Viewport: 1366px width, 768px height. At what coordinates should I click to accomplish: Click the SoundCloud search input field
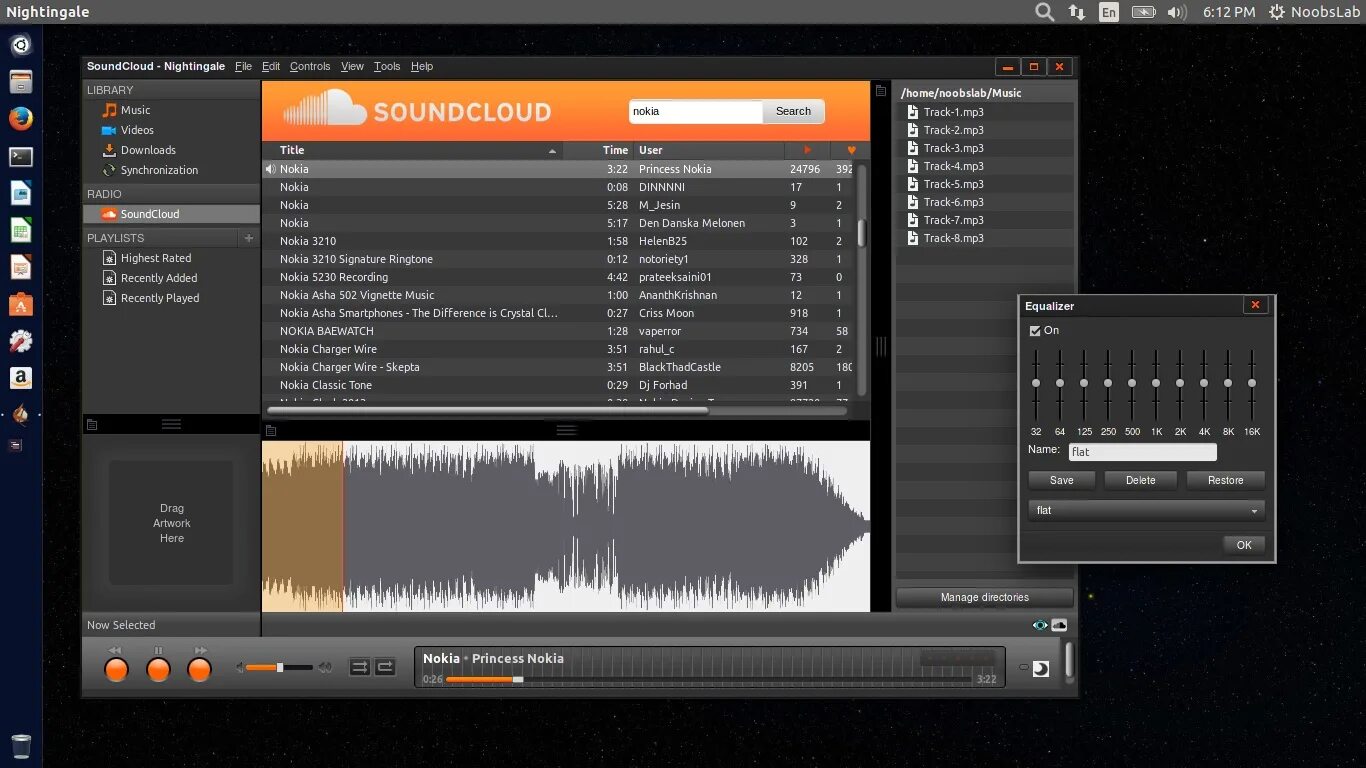[695, 111]
